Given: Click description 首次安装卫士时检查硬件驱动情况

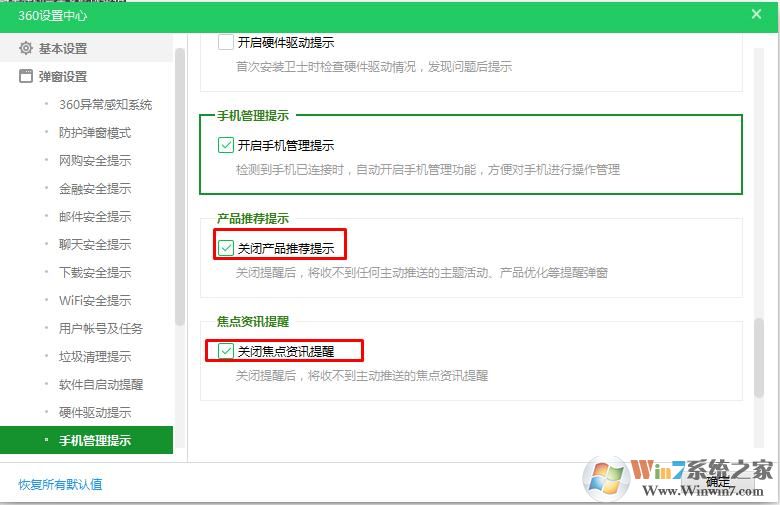Looking at the screenshot, I should point(374,67).
